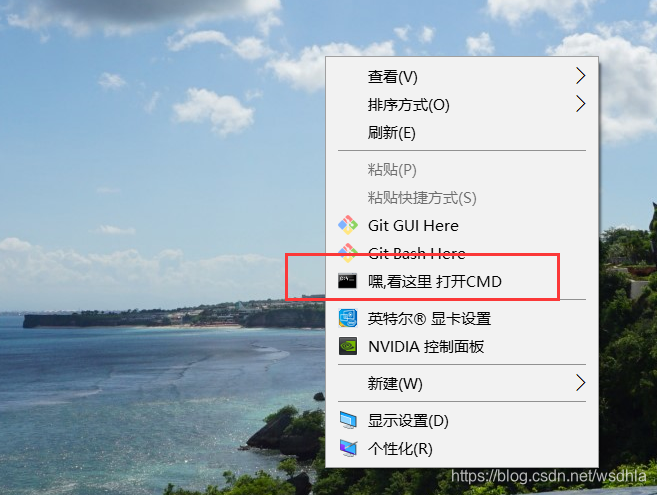Open NVIDIA 控制面板 entry
Image resolution: width=657 pixels, height=495 pixels.
[462, 347]
